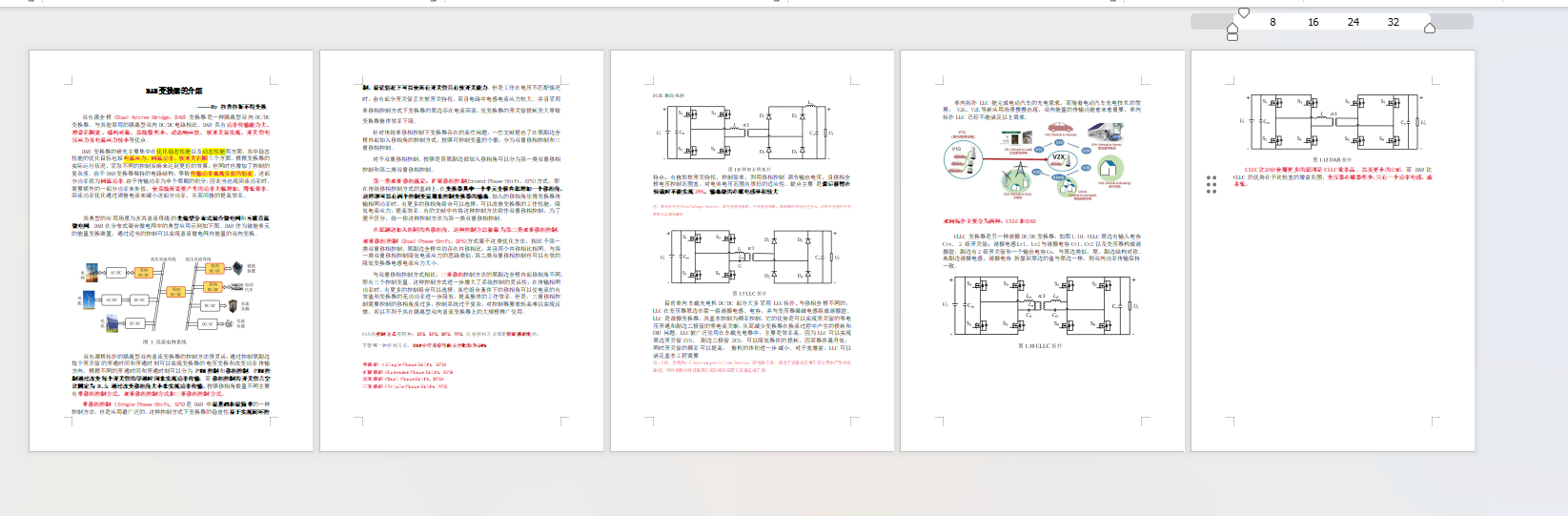Click the bold title at top of first page
Screen dimensions: 1568x516
tap(173, 91)
